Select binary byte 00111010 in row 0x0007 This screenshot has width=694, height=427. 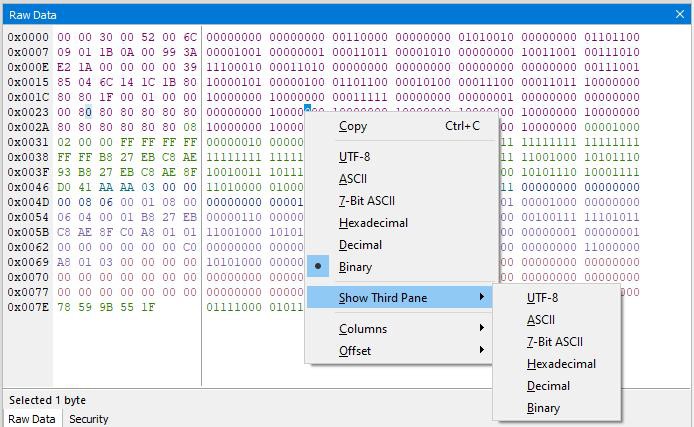(x=612, y=52)
